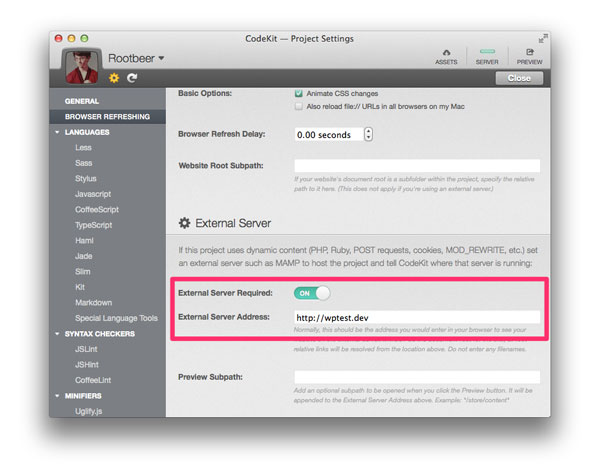Click the Preview icon in the toolbar
This screenshot has height=466, width=600.
pos(530,56)
